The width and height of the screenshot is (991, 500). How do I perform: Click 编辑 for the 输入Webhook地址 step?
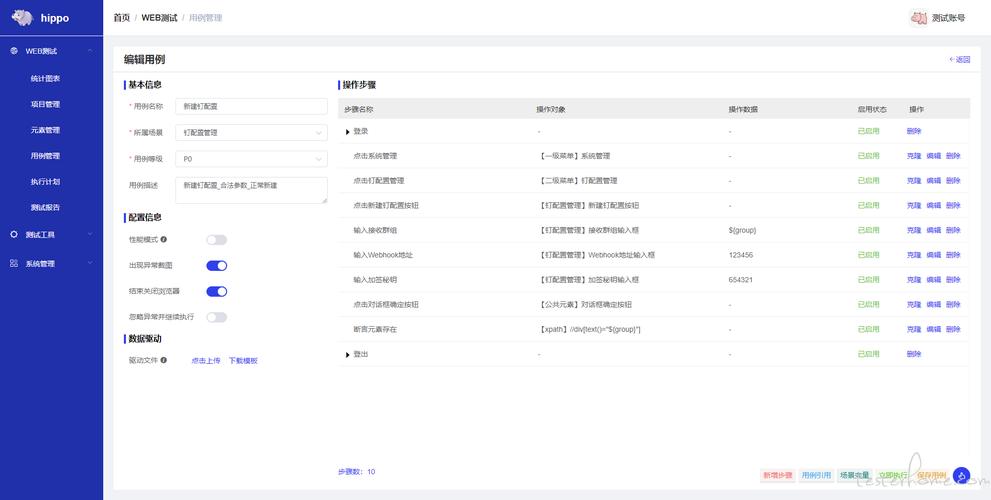tap(933, 255)
